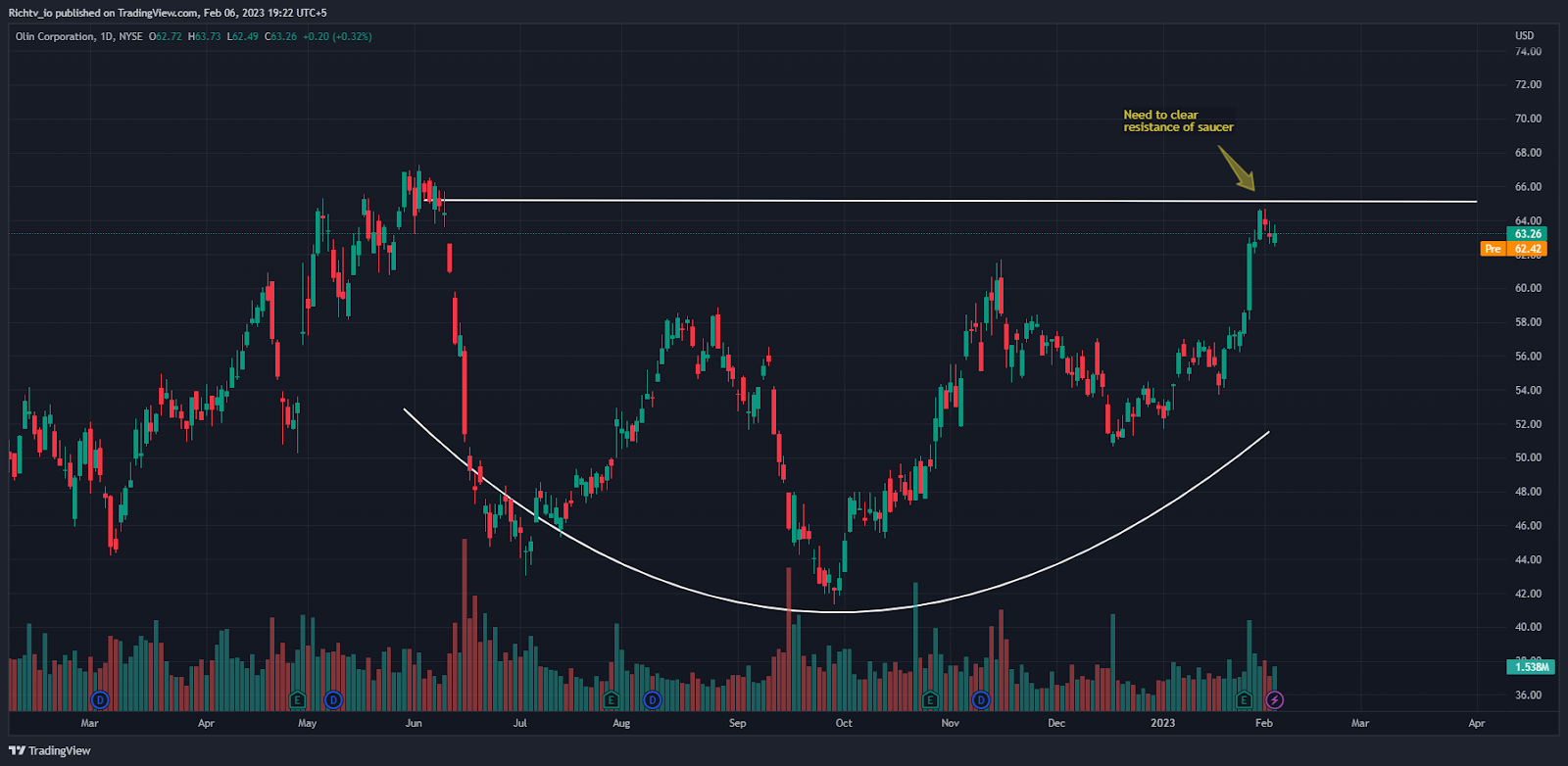The width and height of the screenshot is (1568, 766).
Task: Click the 70.00 price axis label
Action: pyautogui.click(x=1528, y=119)
